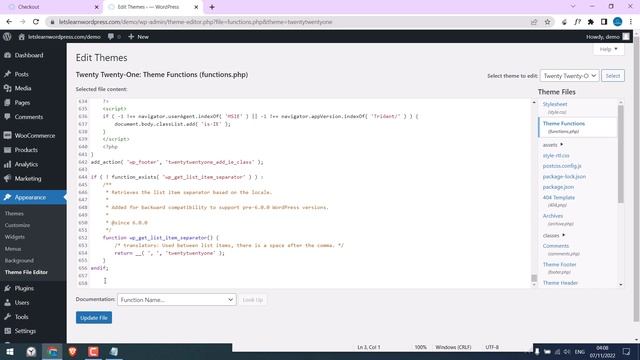The height and width of the screenshot is (360, 640).
Task: Expand the assets folder
Action: point(553,145)
